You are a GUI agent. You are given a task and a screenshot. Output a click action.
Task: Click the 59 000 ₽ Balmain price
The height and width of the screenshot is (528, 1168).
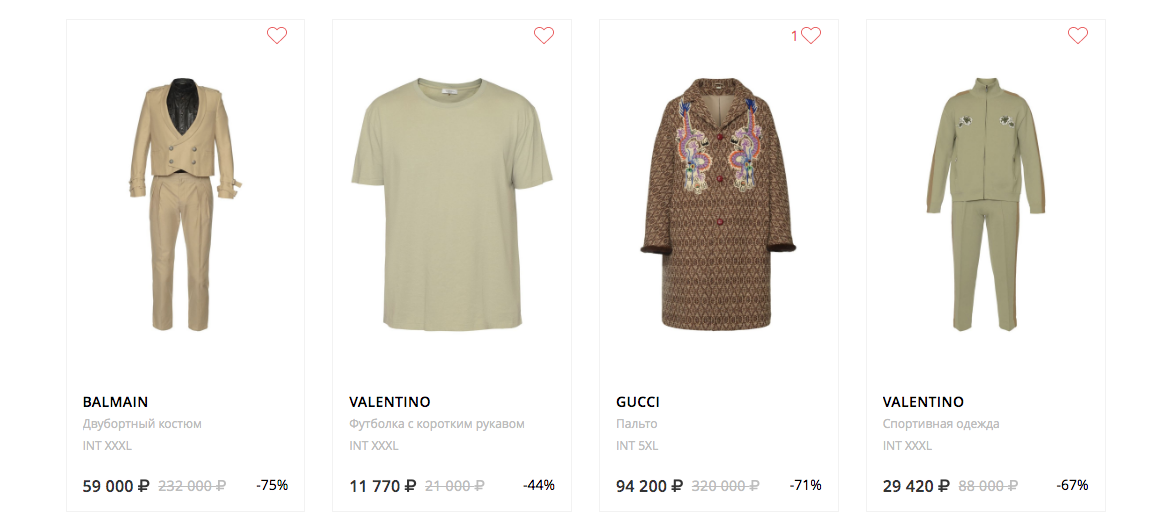116,486
